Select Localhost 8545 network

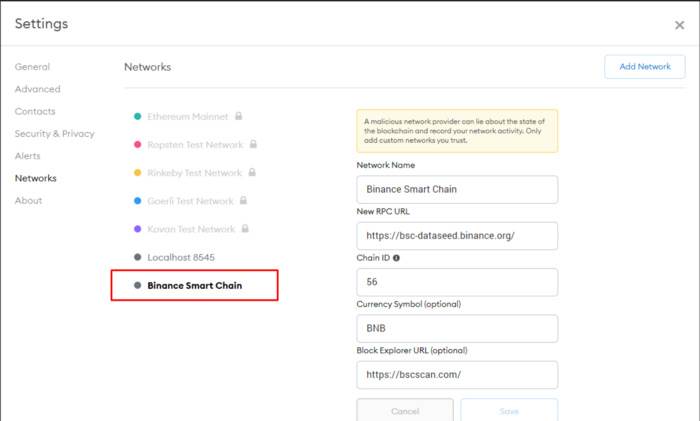(181, 257)
